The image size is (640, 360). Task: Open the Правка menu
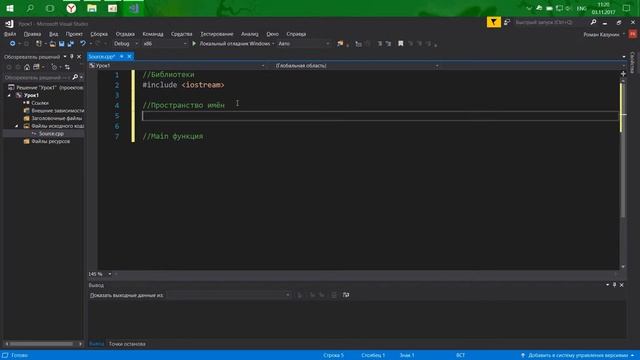coord(32,34)
